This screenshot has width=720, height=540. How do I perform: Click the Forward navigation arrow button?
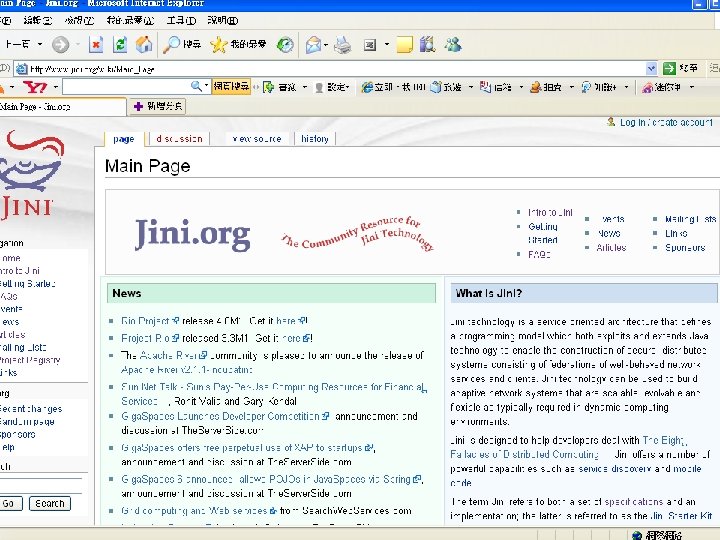click(x=60, y=45)
